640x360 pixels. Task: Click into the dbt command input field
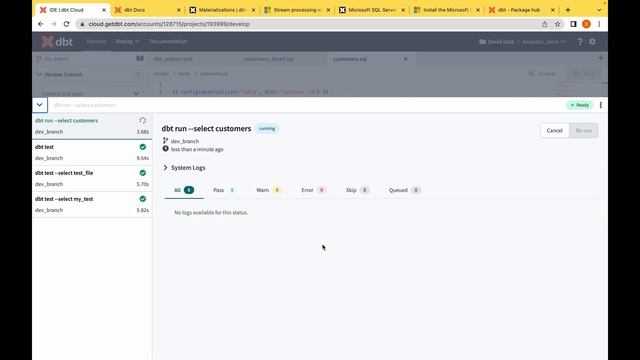coord(306,105)
